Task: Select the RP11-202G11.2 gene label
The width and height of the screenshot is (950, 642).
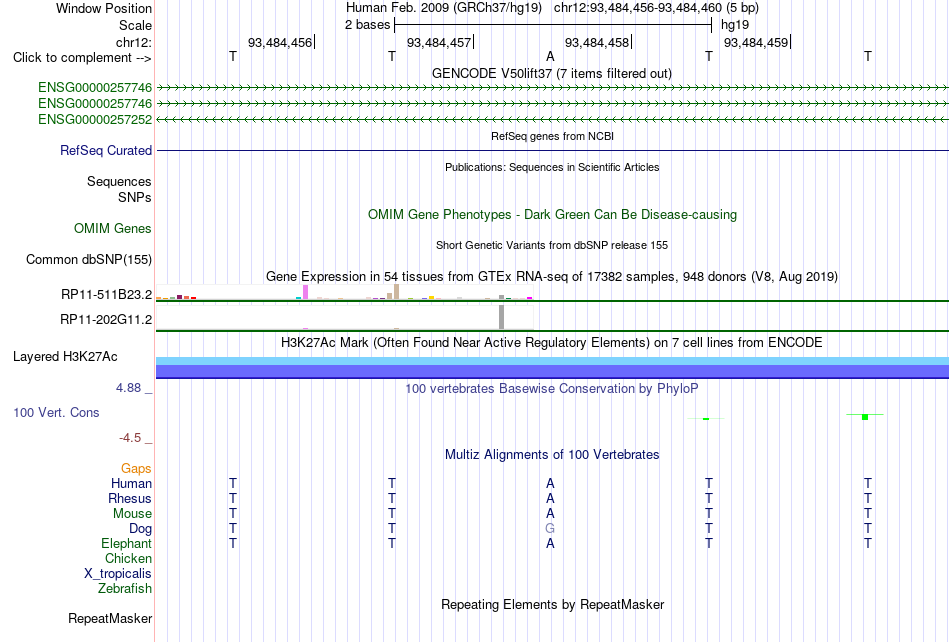Action: 106,319
